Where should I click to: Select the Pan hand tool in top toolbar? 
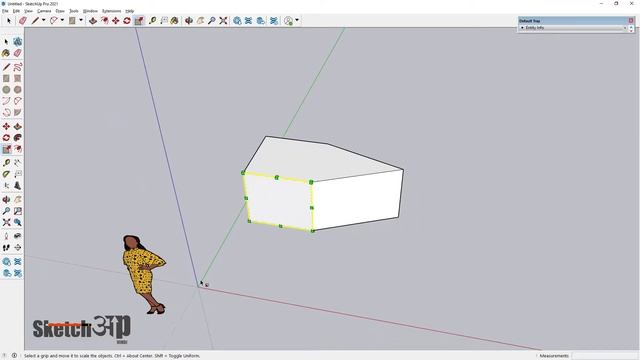coord(200,20)
